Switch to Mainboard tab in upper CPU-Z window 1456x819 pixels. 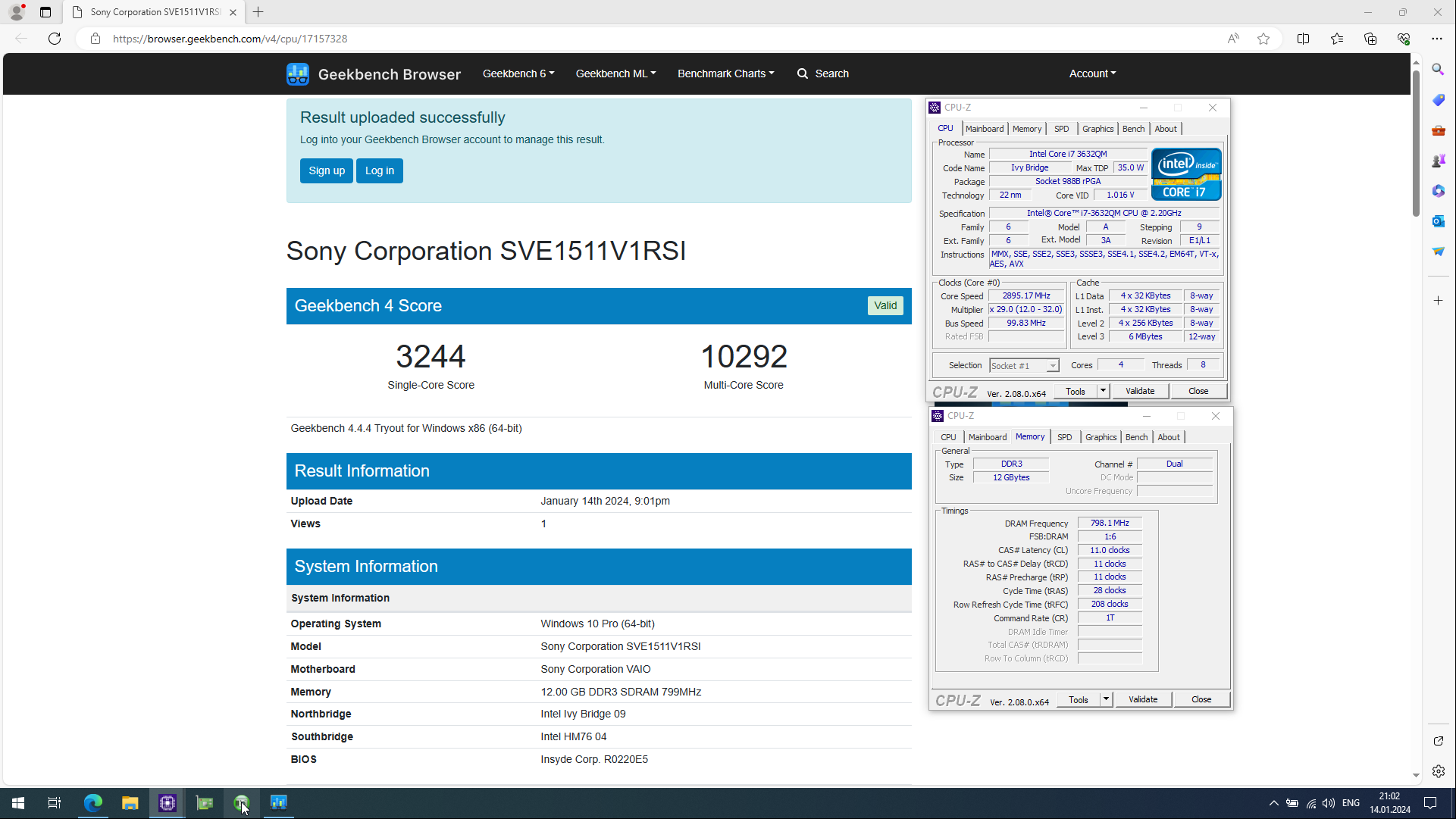coord(985,129)
